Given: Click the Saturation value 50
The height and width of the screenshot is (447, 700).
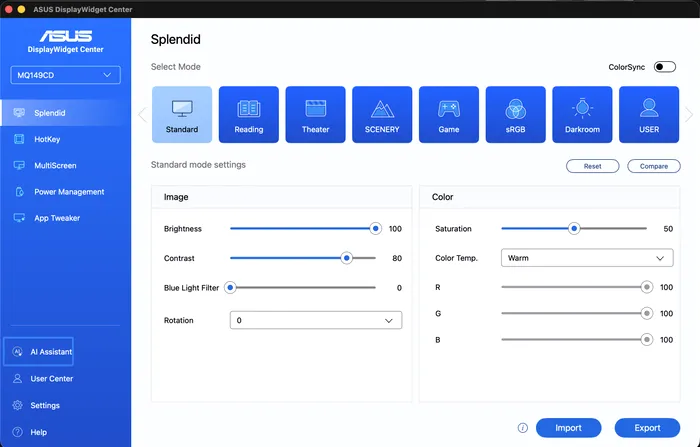Looking at the screenshot, I should [668, 229].
